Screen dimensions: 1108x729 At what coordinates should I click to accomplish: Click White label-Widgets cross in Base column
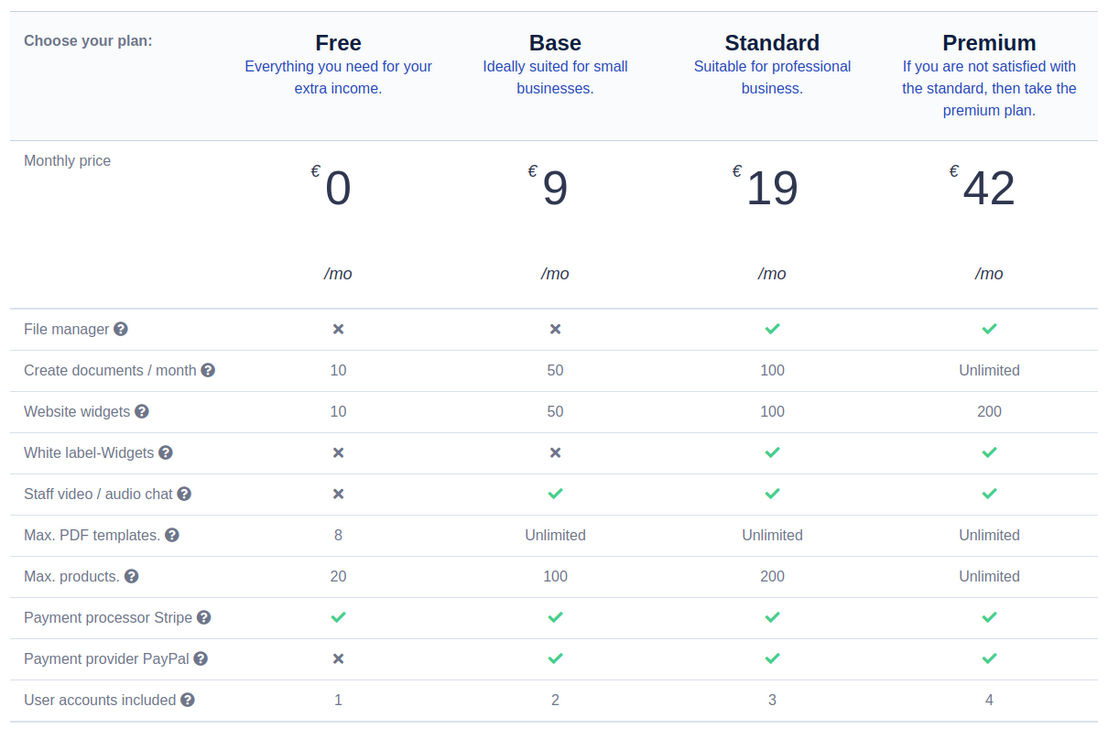point(555,453)
